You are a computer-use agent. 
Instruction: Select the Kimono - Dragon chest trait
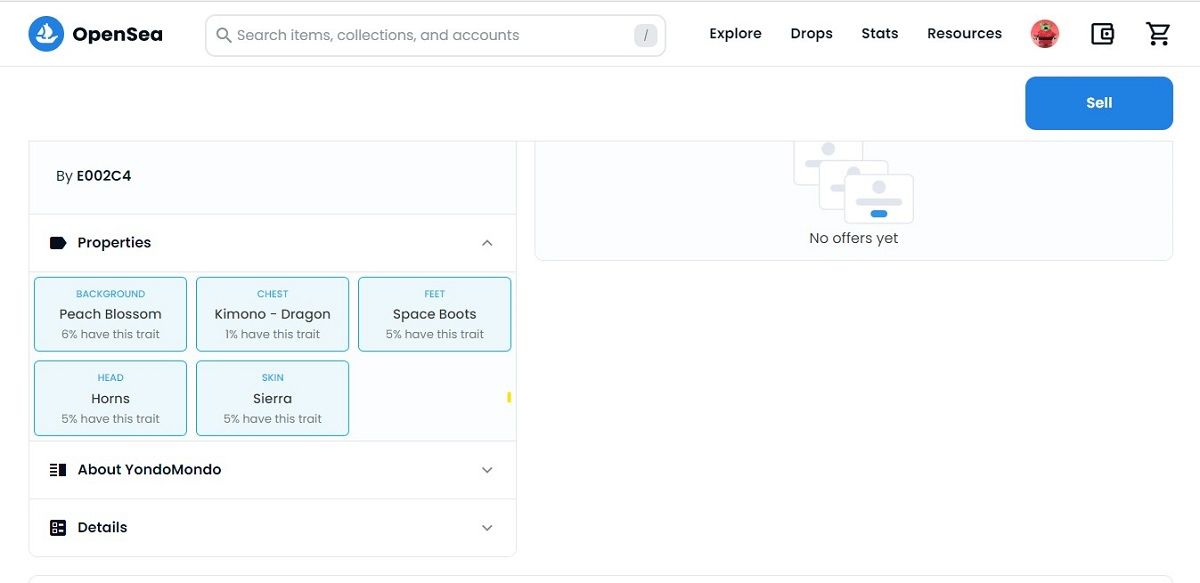(272, 314)
